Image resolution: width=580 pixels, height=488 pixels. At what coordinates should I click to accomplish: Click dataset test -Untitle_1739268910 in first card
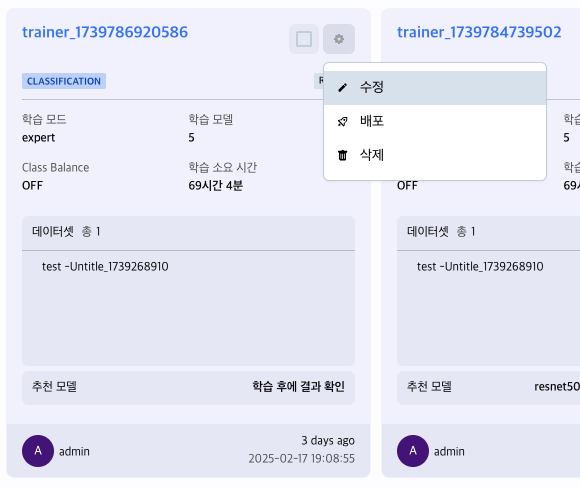105,266
